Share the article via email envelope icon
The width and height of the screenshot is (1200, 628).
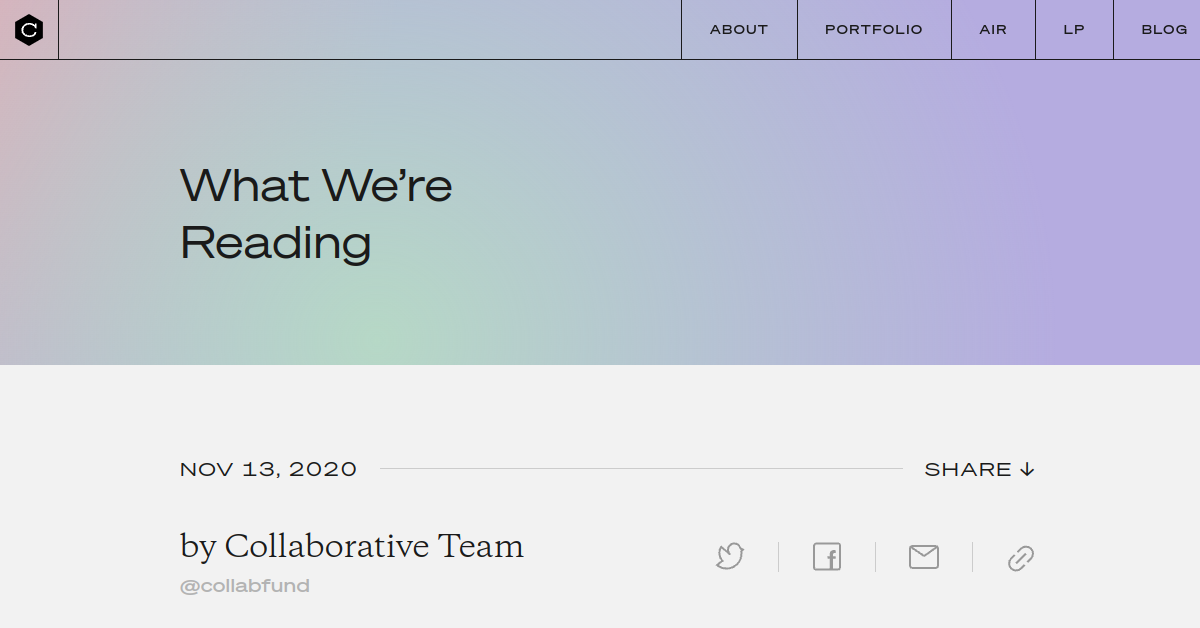(x=923, y=557)
